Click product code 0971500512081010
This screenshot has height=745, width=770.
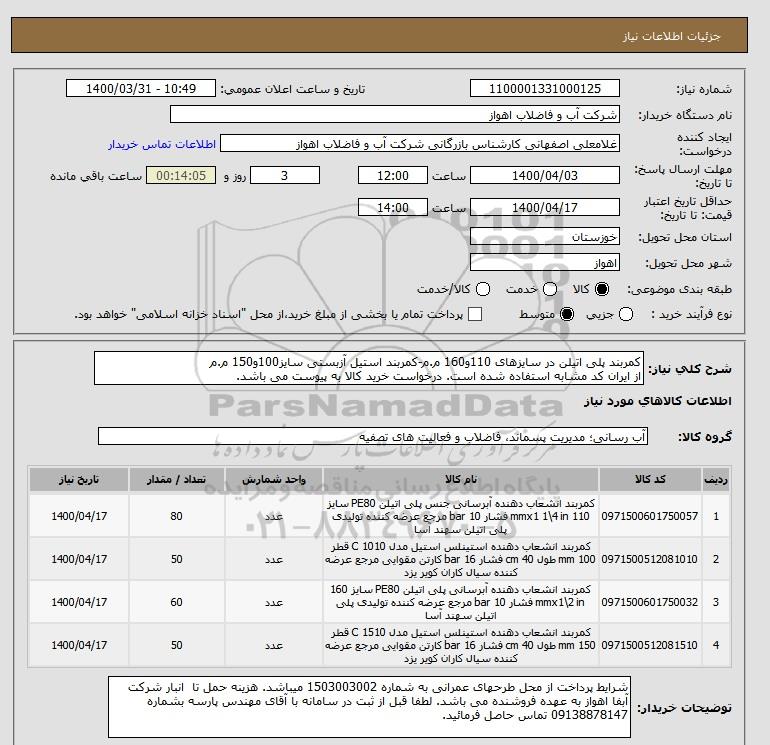coord(650,559)
